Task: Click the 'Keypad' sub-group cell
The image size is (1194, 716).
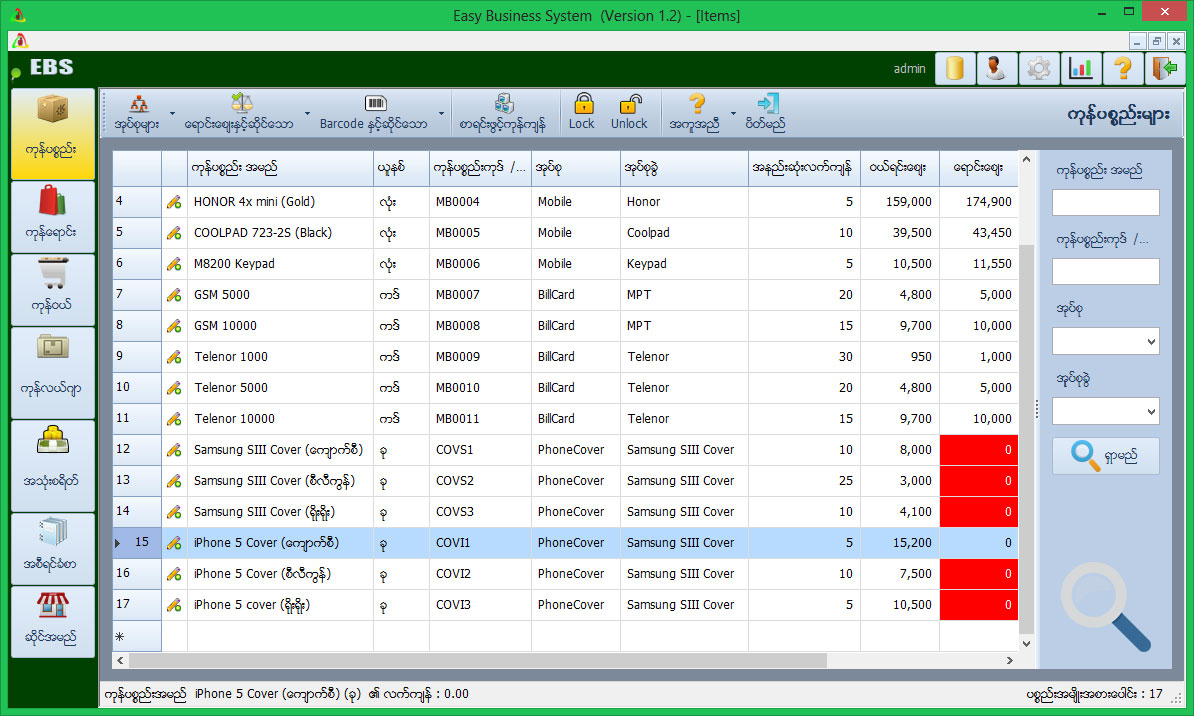Action: click(x=684, y=264)
